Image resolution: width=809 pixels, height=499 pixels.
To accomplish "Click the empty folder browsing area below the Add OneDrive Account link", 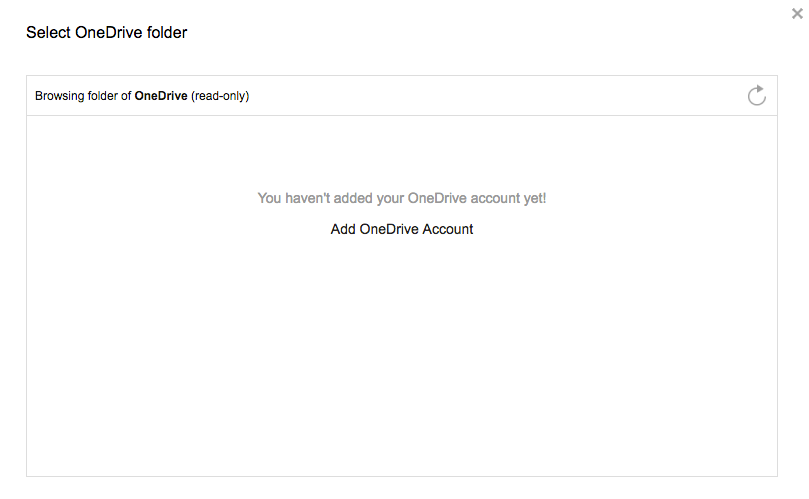I will point(401,356).
